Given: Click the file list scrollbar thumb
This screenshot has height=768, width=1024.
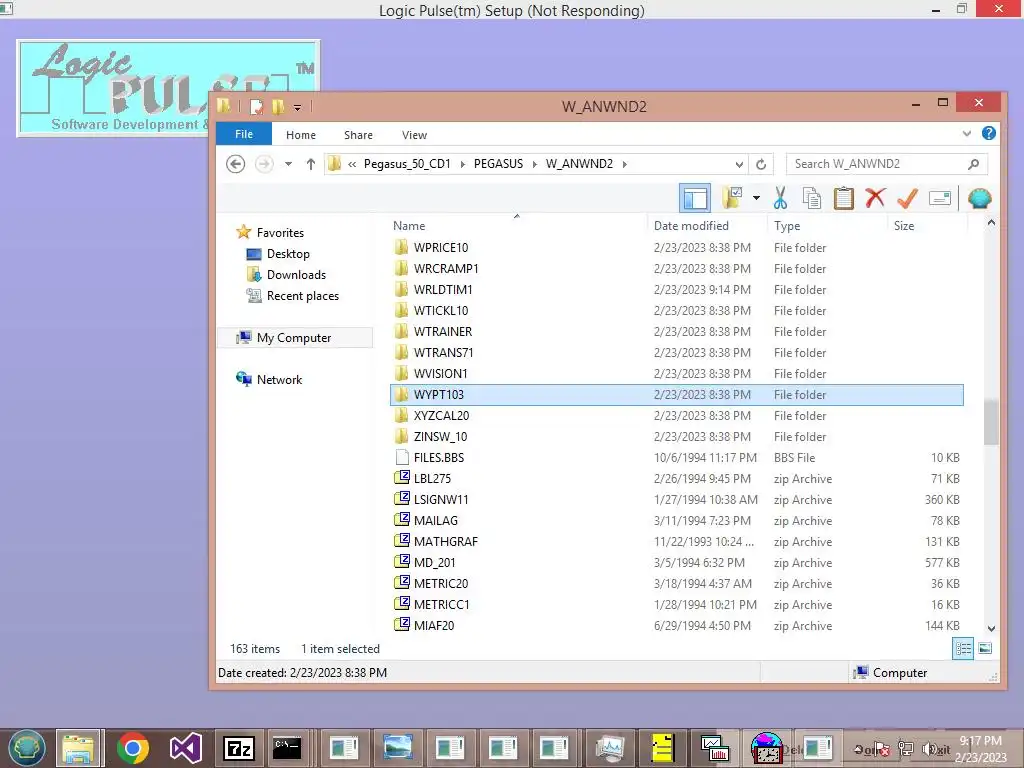Looking at the screenshot, I should pos(991,421).
